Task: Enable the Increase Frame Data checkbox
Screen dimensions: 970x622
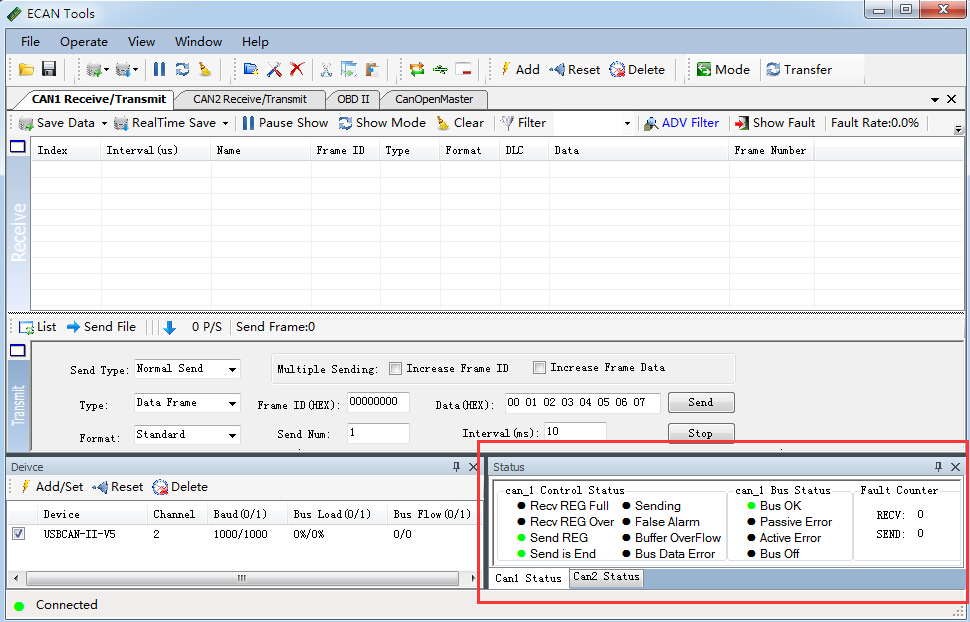Action: 540,367
